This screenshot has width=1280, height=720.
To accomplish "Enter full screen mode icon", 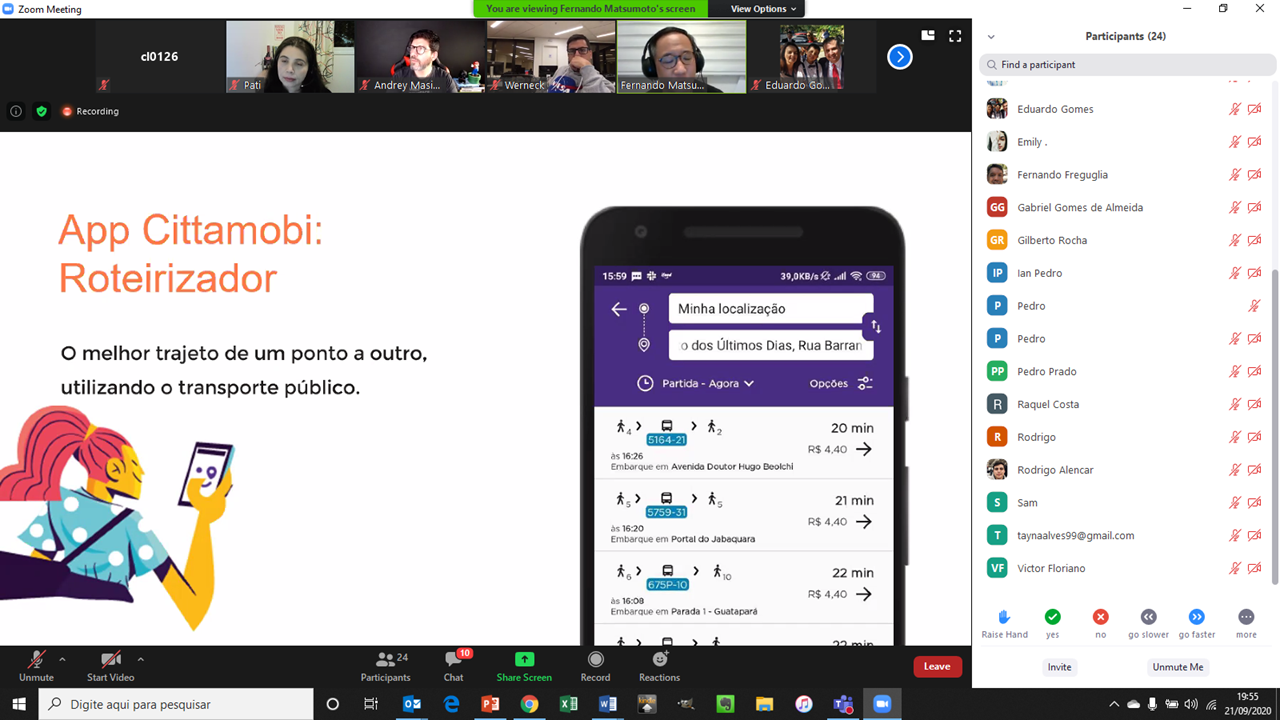I will point(955,36).
